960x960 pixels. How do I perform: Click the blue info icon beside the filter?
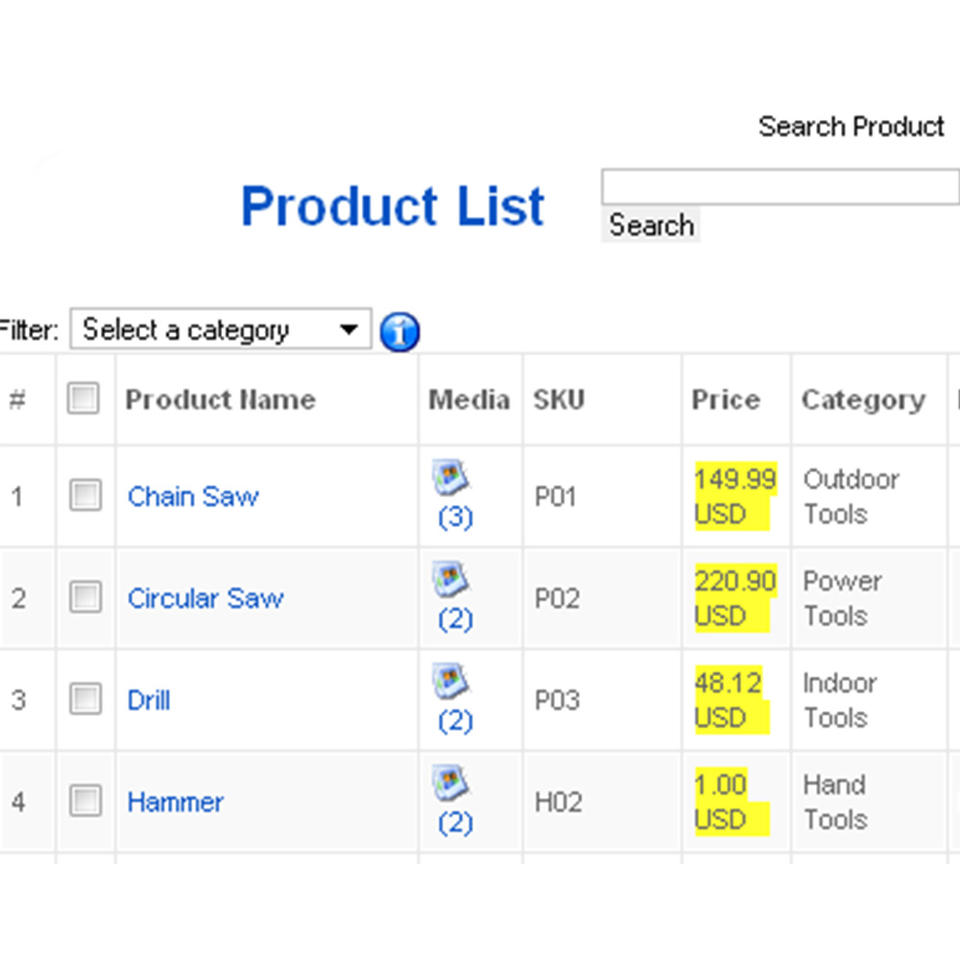(x=399, y=332)
